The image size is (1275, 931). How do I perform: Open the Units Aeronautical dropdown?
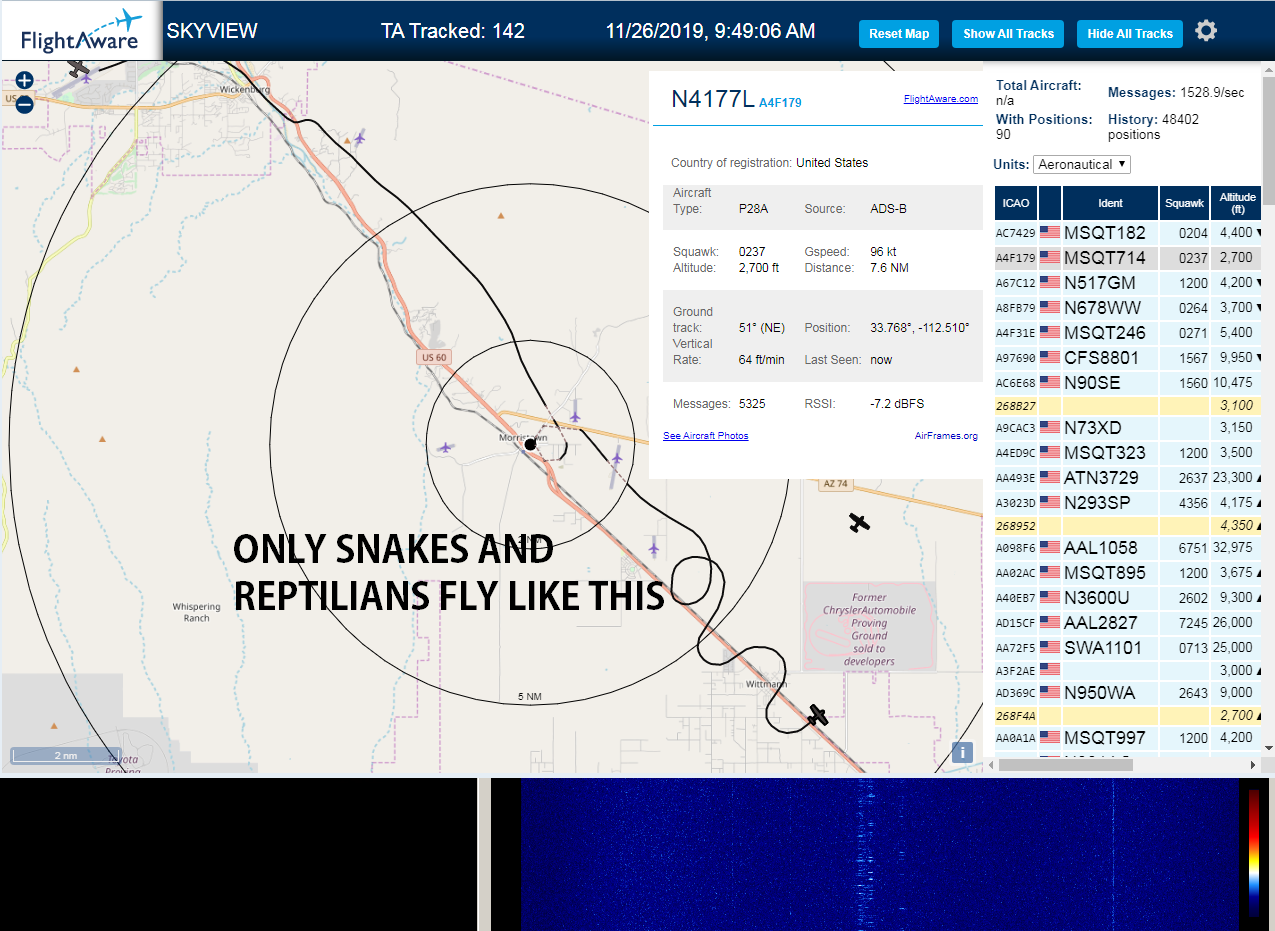pyautogui.click(x=1082, y=164)
